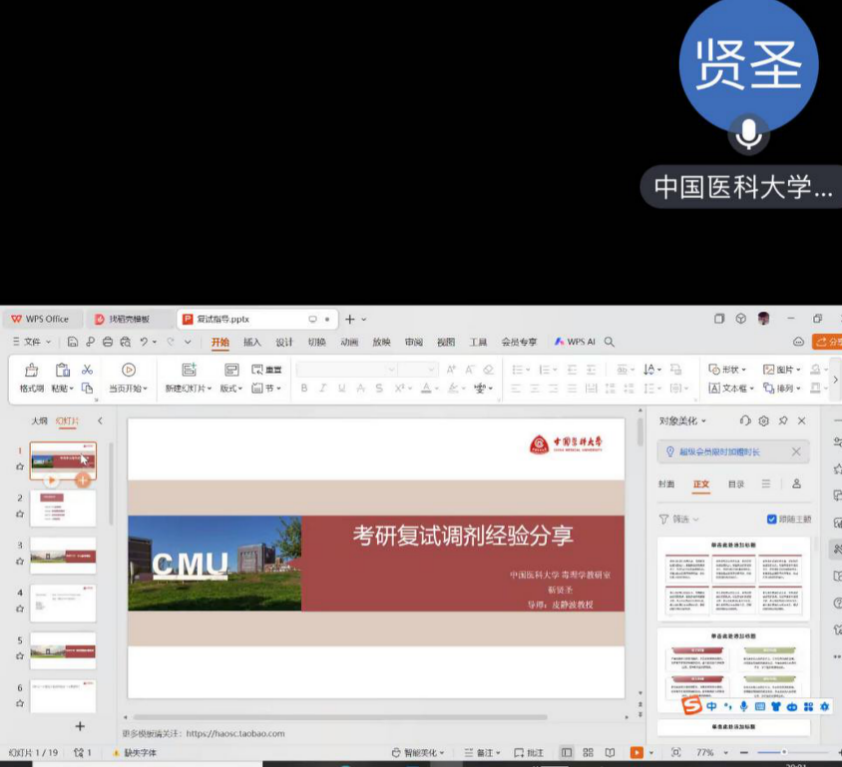
Task: Switch to normal view in status bar
Action: coord(567,752)
